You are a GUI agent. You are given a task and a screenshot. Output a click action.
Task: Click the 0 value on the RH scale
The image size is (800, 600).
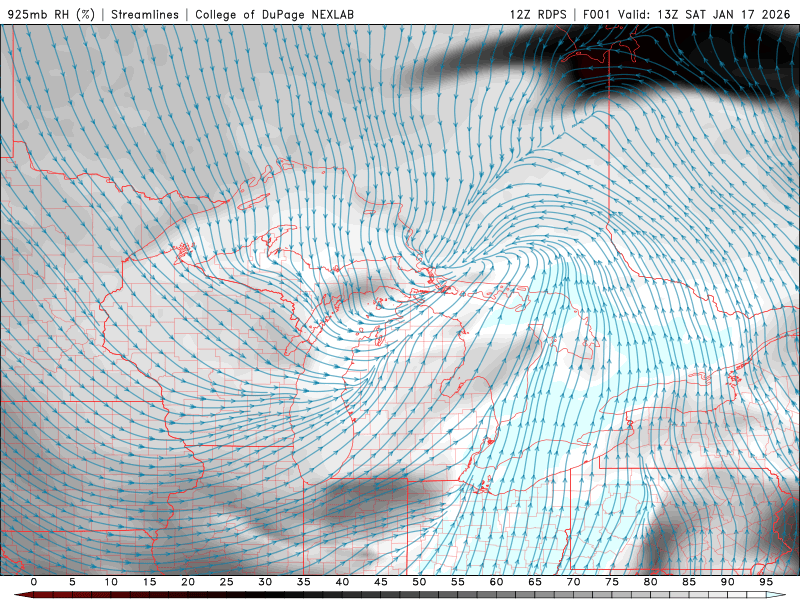pos(34,582)
